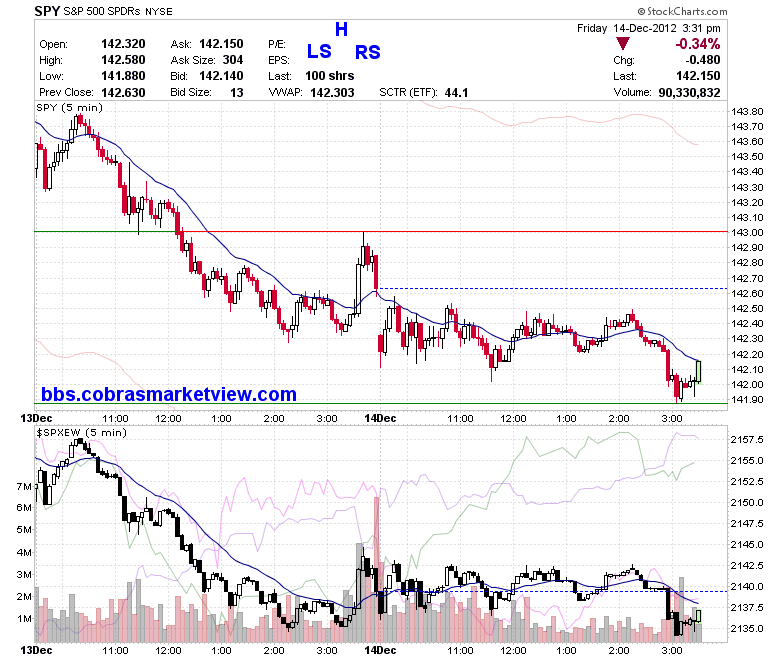The height and width of the screenshot is (659, 780).
Task: Click the VWAP value 142.303
Action: pyautogui.click(x=332, y=93)
